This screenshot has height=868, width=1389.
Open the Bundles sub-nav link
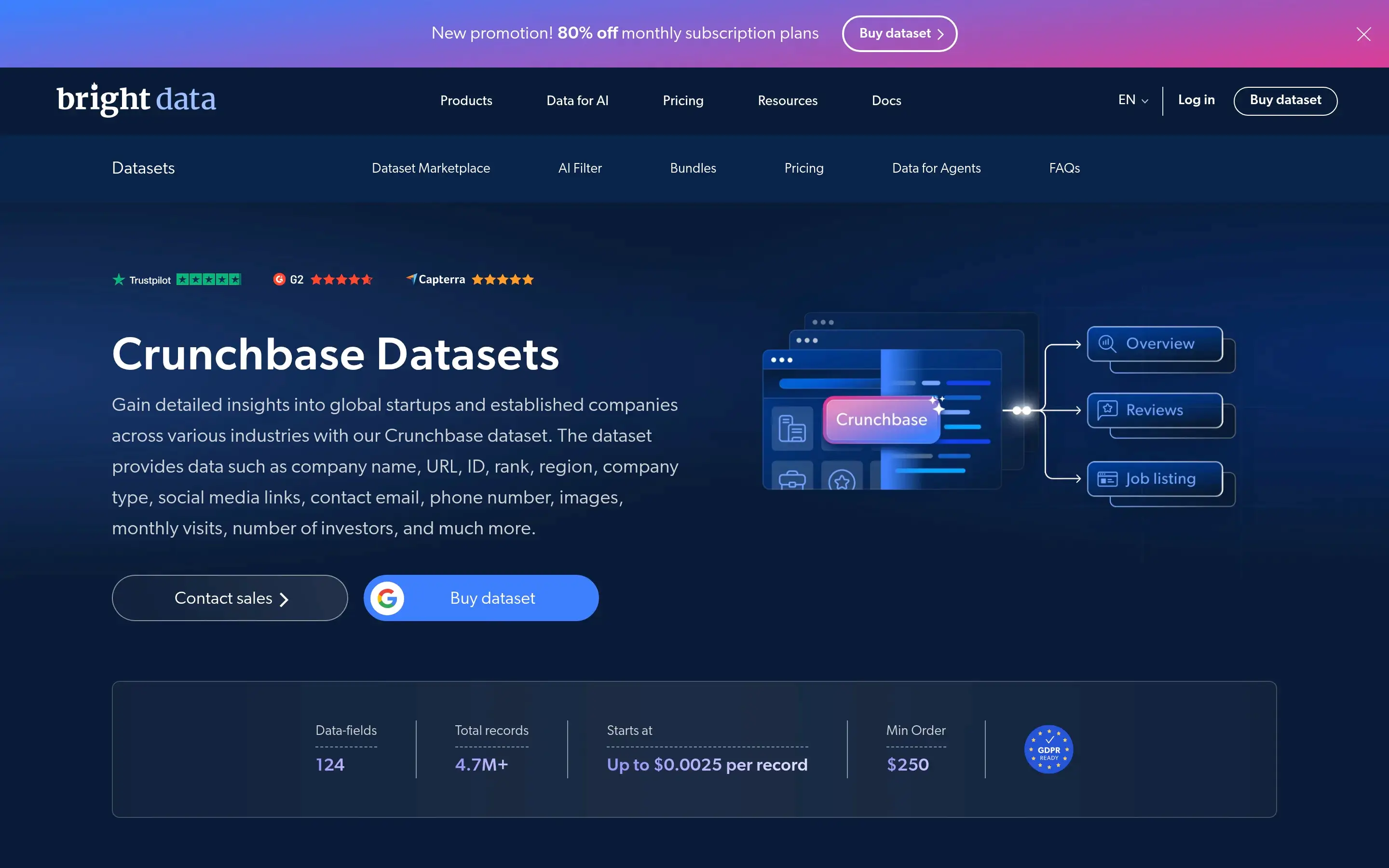point(693,168)
